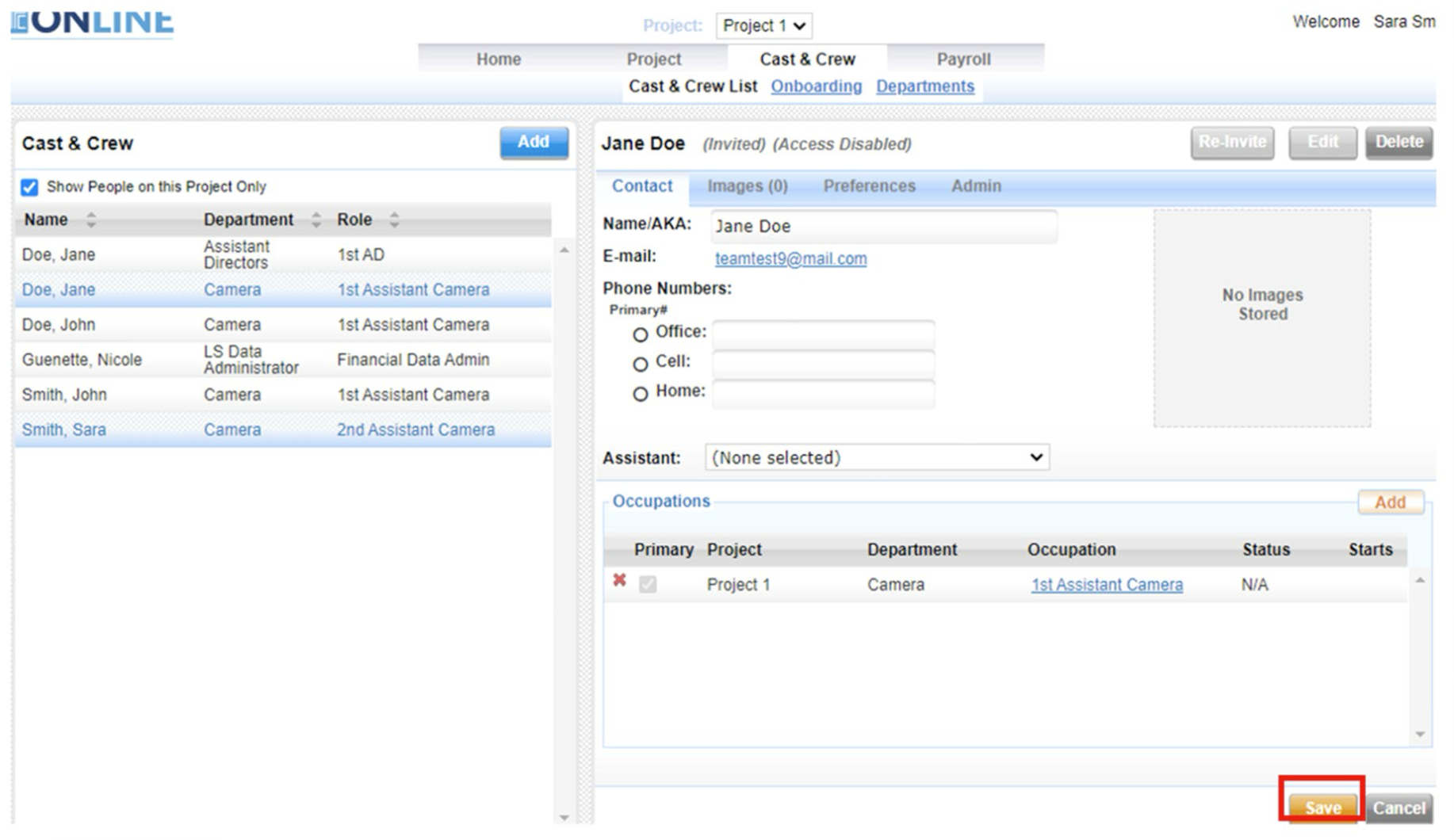This screenshot has width=1454, height=840.
Task: Click the Welcome Sara Sm user text
Action: (1364, 22)
